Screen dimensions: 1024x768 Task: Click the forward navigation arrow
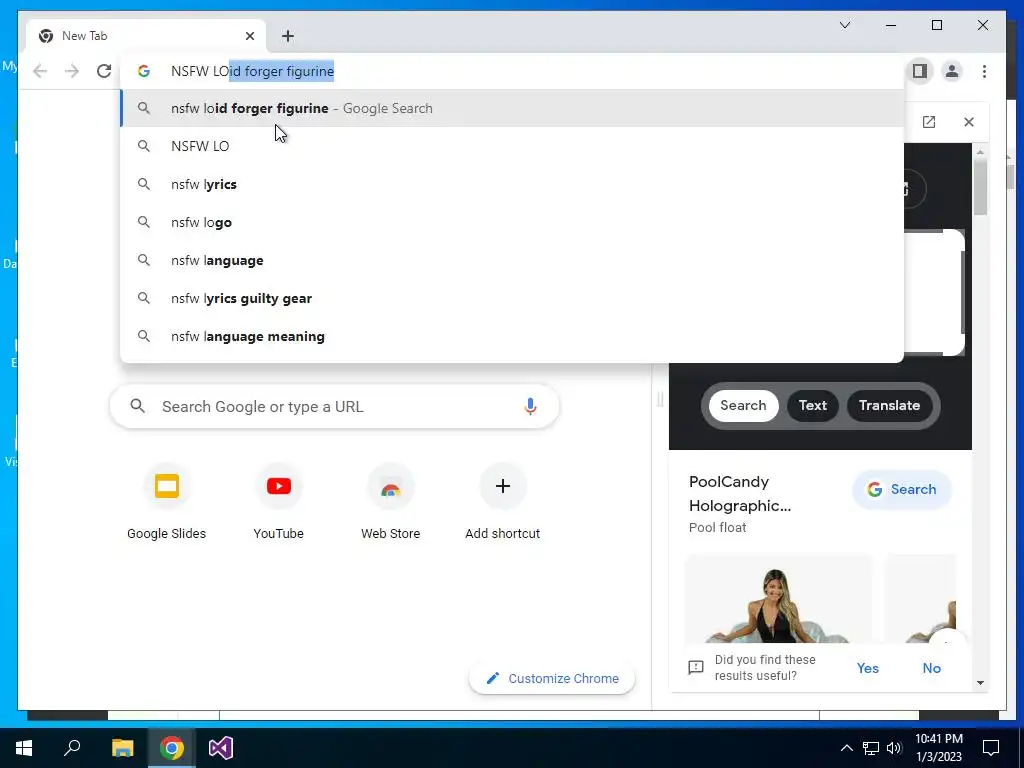coord(72,71)
